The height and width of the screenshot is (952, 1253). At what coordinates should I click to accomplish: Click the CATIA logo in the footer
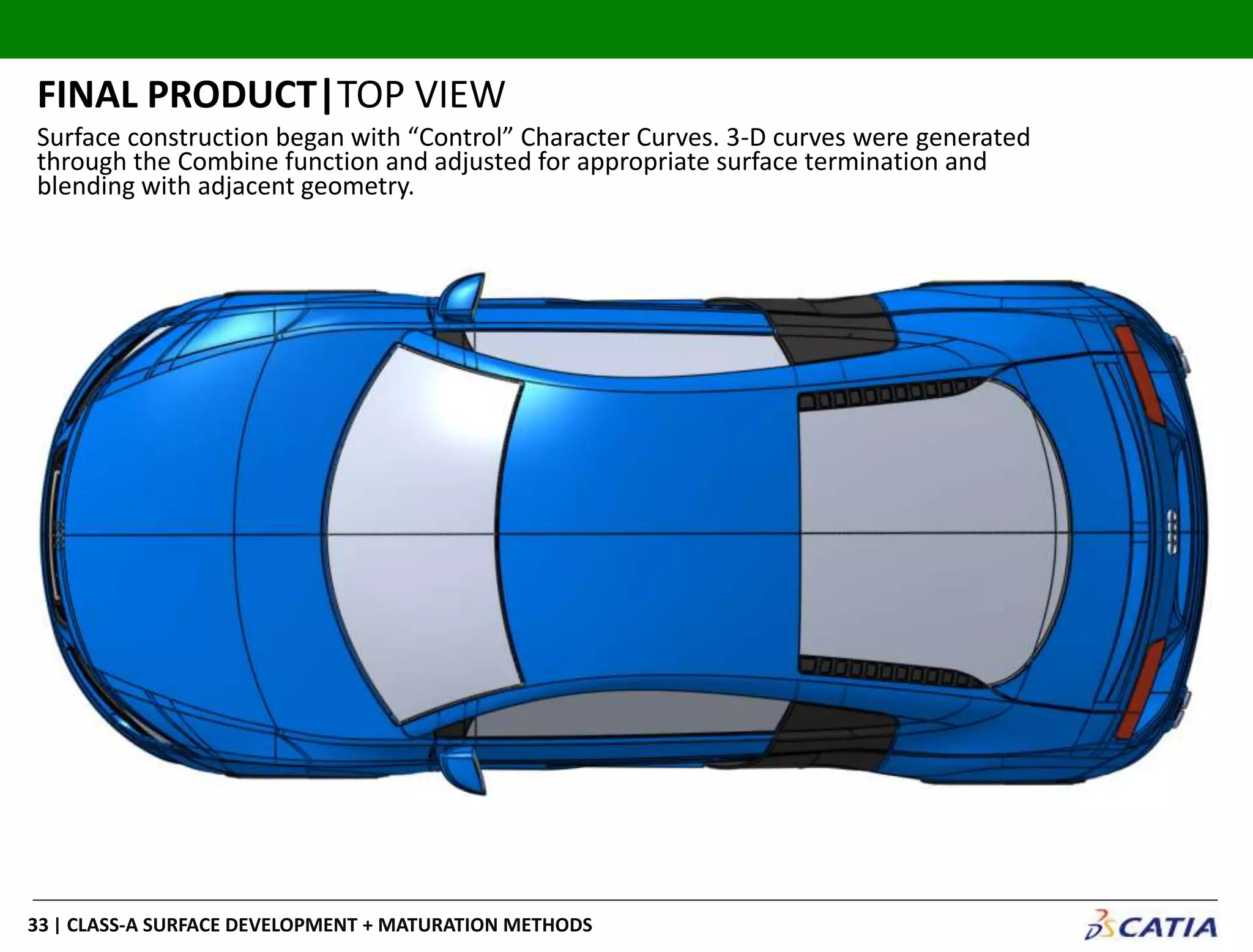click(1150, 926)
